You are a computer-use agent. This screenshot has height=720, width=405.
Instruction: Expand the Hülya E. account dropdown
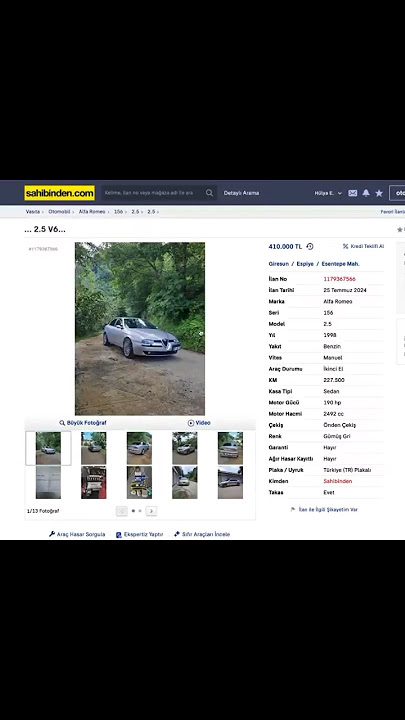328,193
